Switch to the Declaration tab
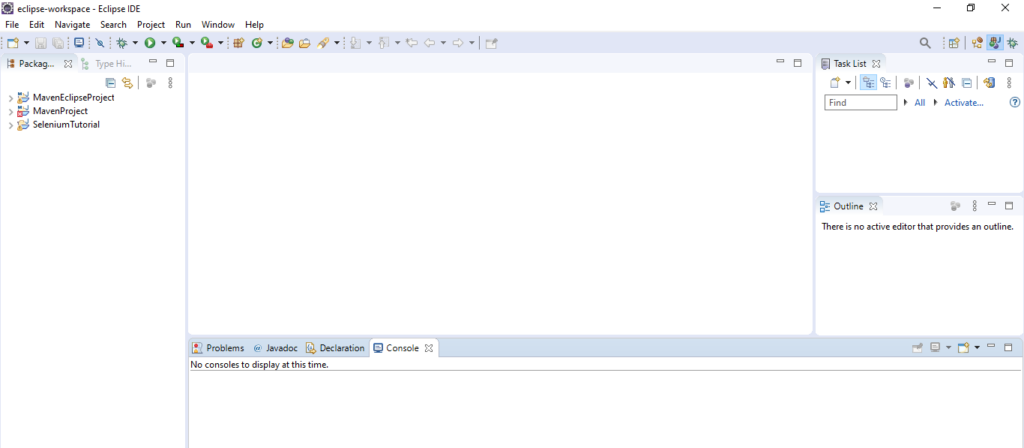The width and height of the screenshot is (1024, 448). tap(335, 348)
